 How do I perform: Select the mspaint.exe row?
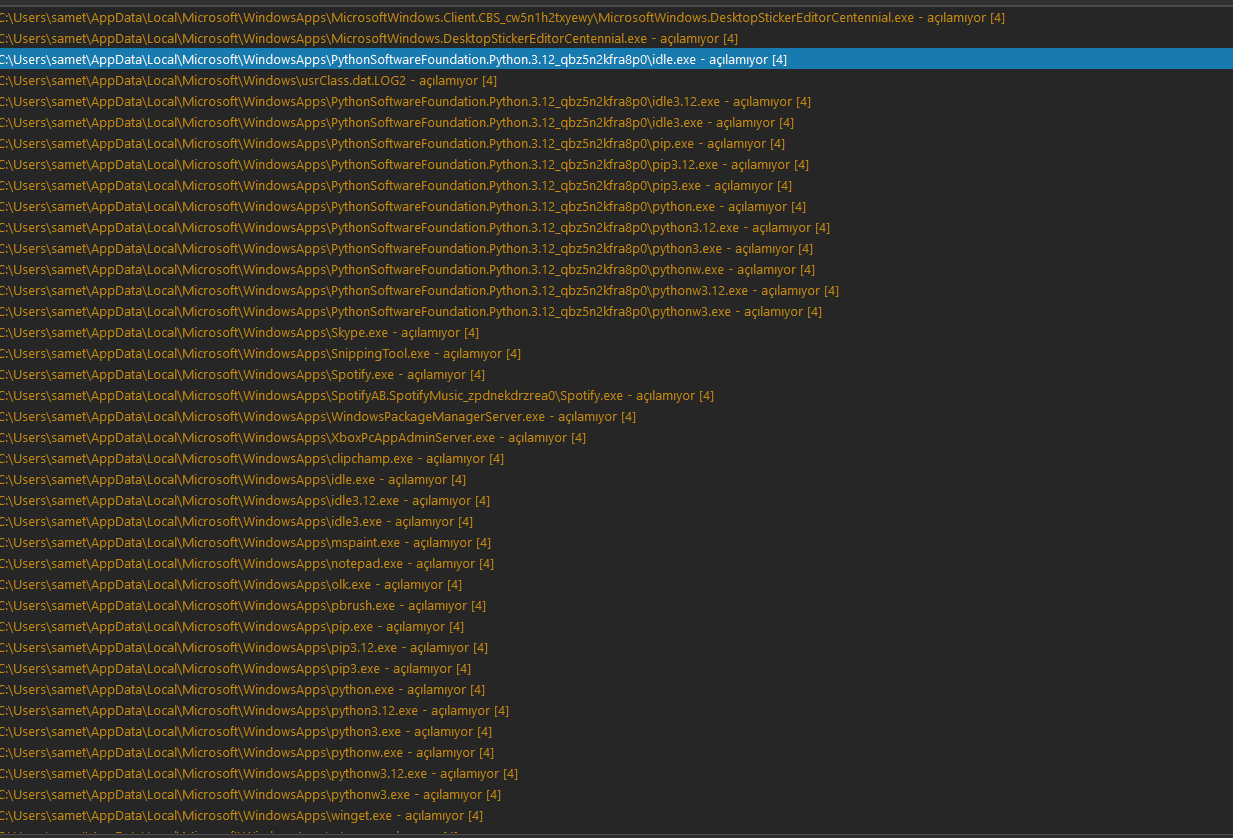pos(616,542)
